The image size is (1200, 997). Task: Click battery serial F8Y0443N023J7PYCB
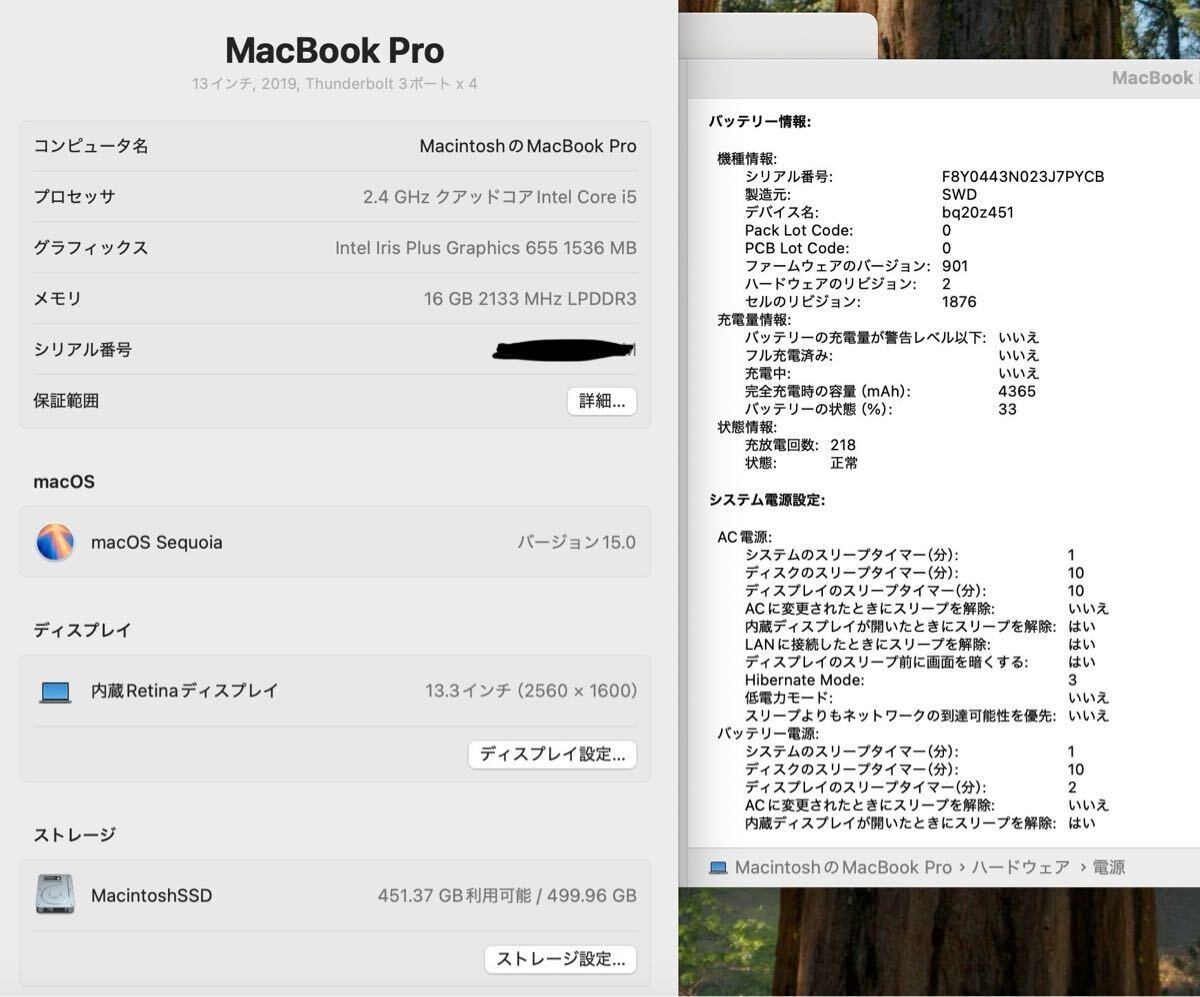[1023, 176]
